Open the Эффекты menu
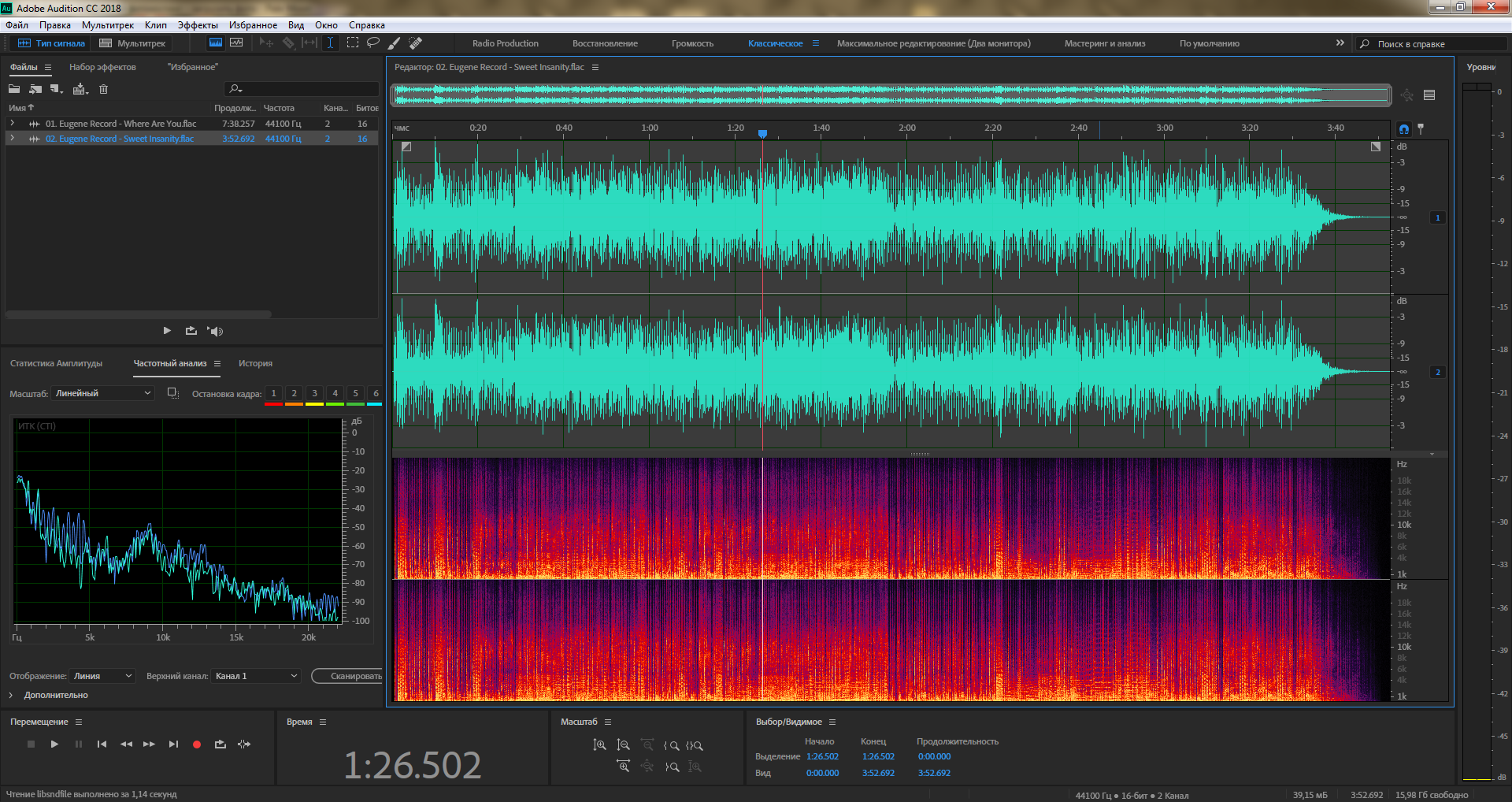 tap(198, 25)
